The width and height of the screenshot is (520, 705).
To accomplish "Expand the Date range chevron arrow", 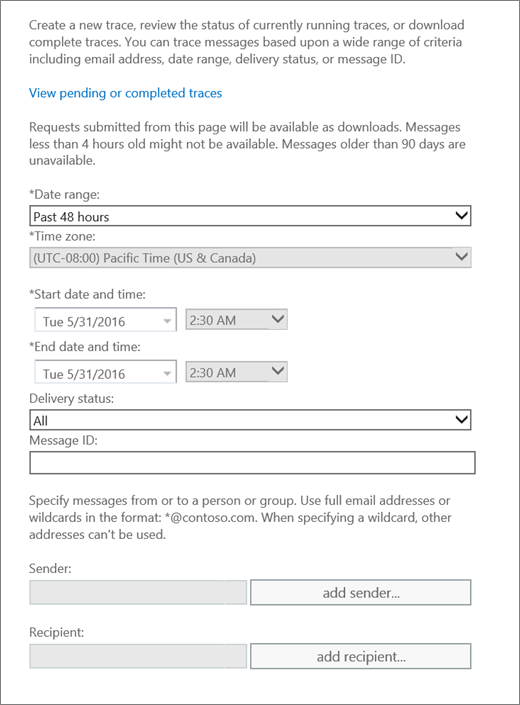I will coord(461,216).
